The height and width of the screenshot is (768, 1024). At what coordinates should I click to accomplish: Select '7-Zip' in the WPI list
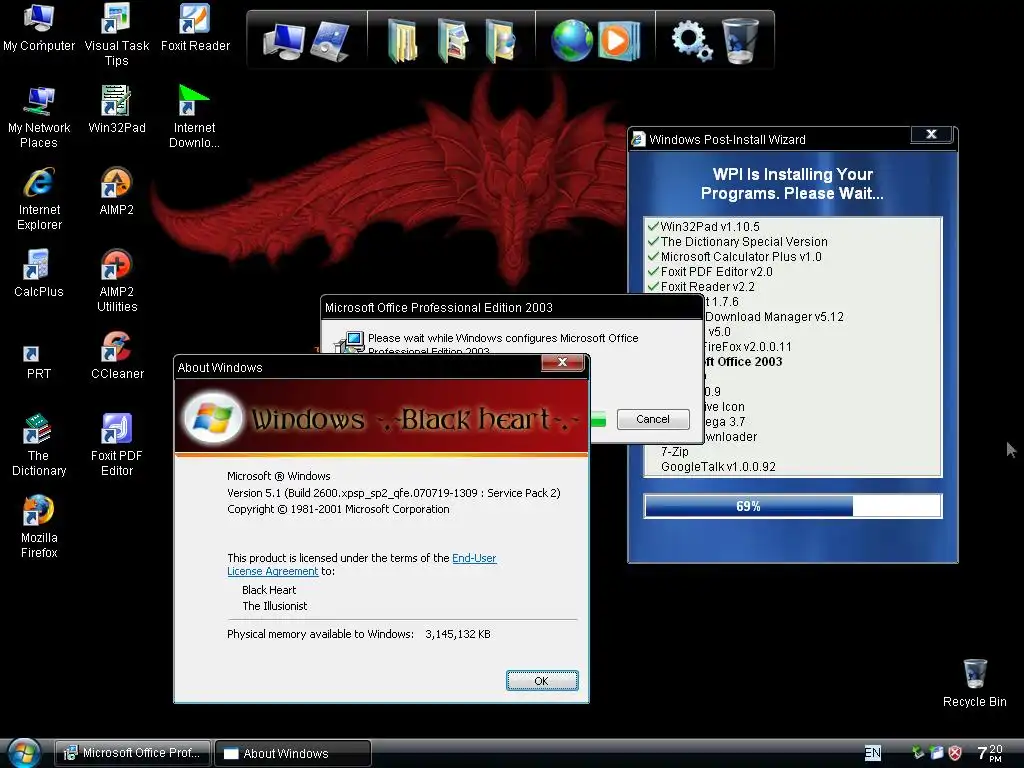tap(675, 451)
